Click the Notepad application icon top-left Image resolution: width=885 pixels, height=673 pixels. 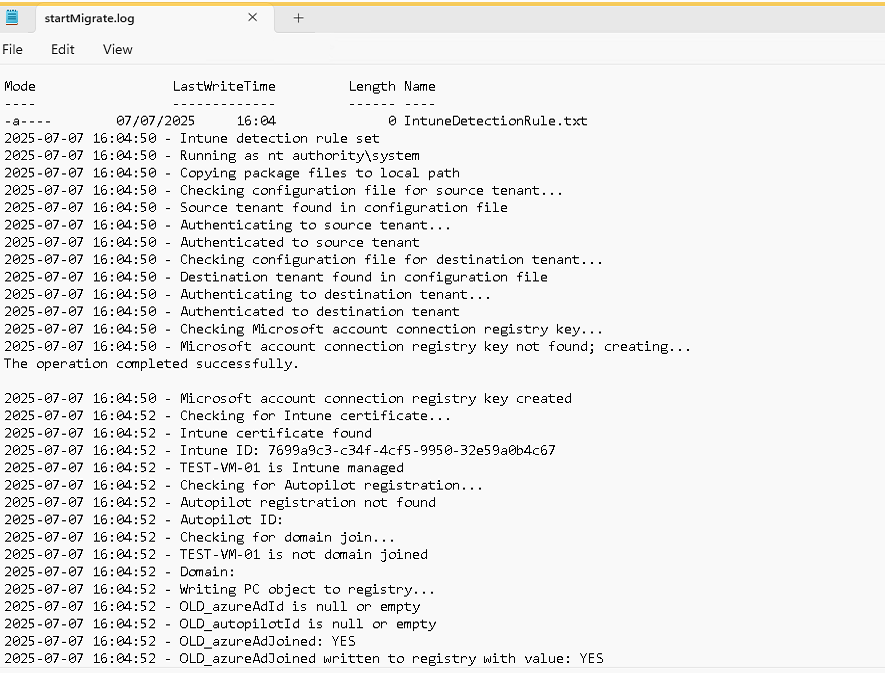[12, 16]
